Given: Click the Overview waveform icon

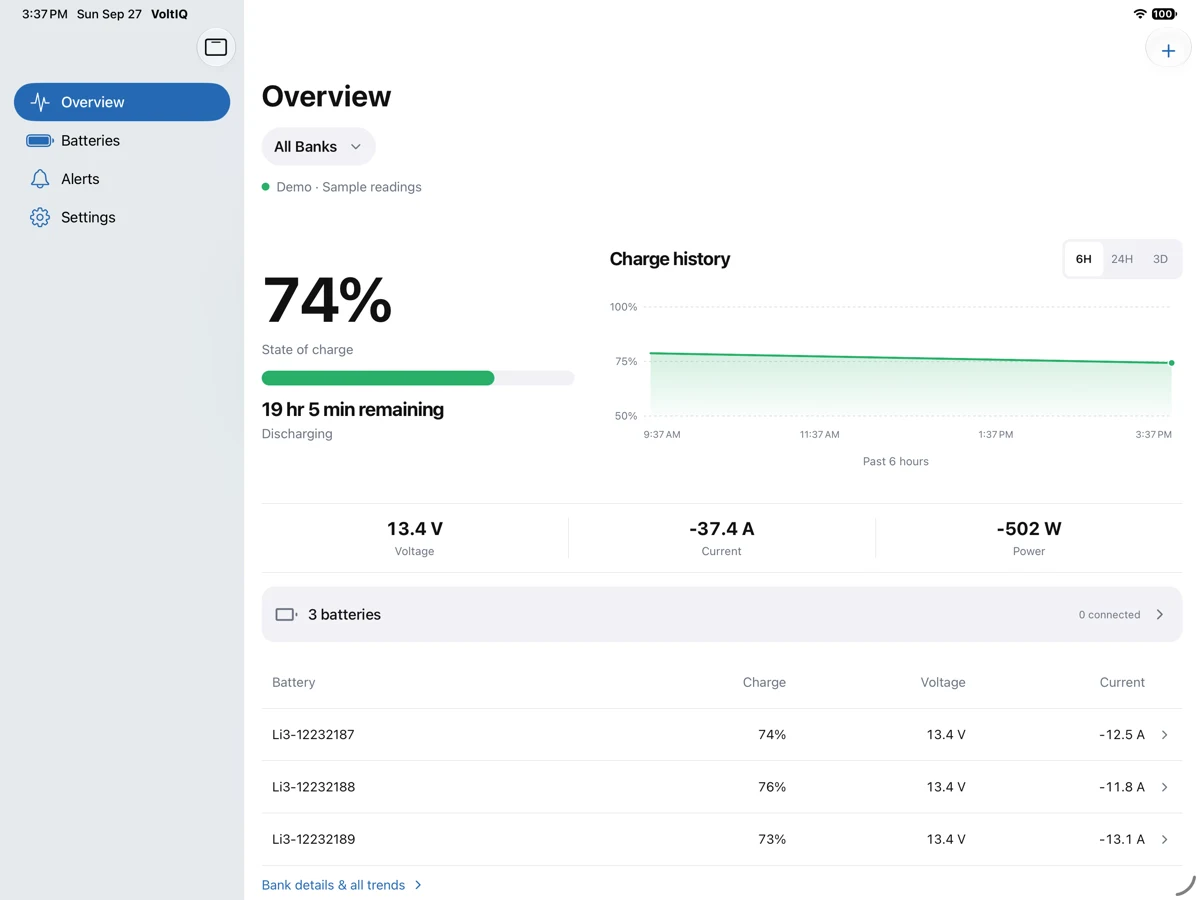Looking at the screenshot, I should point(40,102).
